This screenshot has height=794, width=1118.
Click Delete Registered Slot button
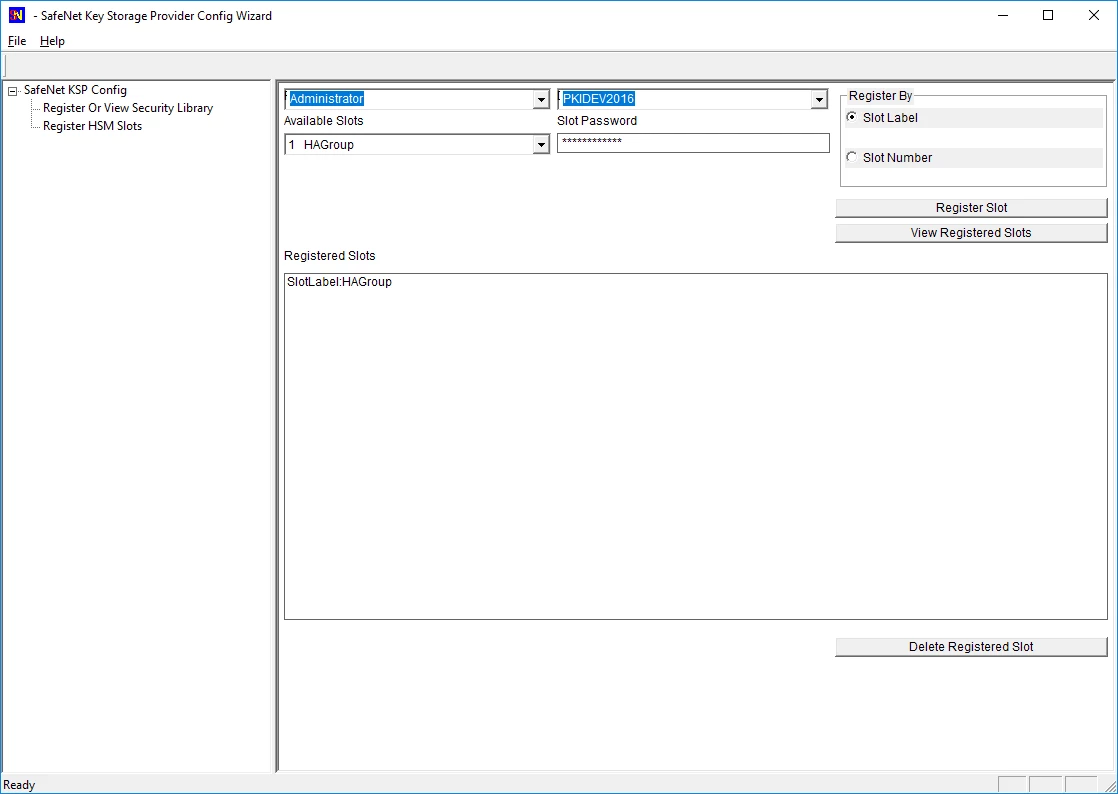[x=971, y=647]
